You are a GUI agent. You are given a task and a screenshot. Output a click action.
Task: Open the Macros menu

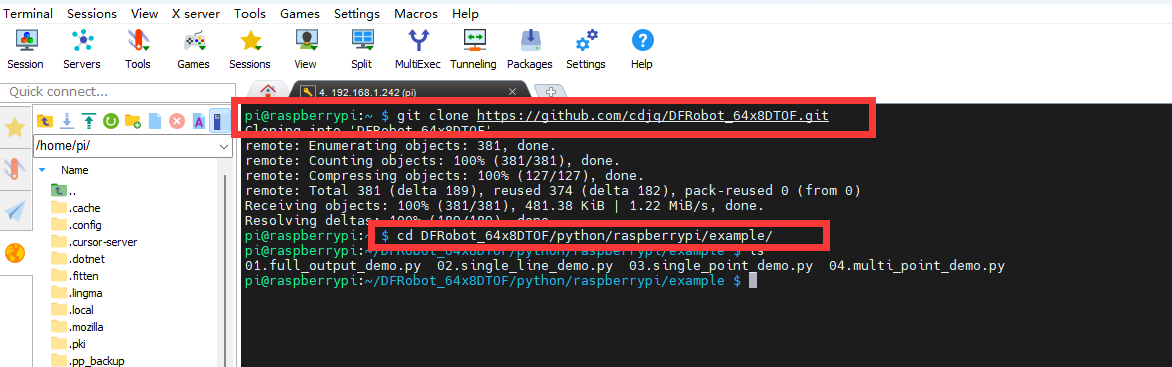point(416,13)
